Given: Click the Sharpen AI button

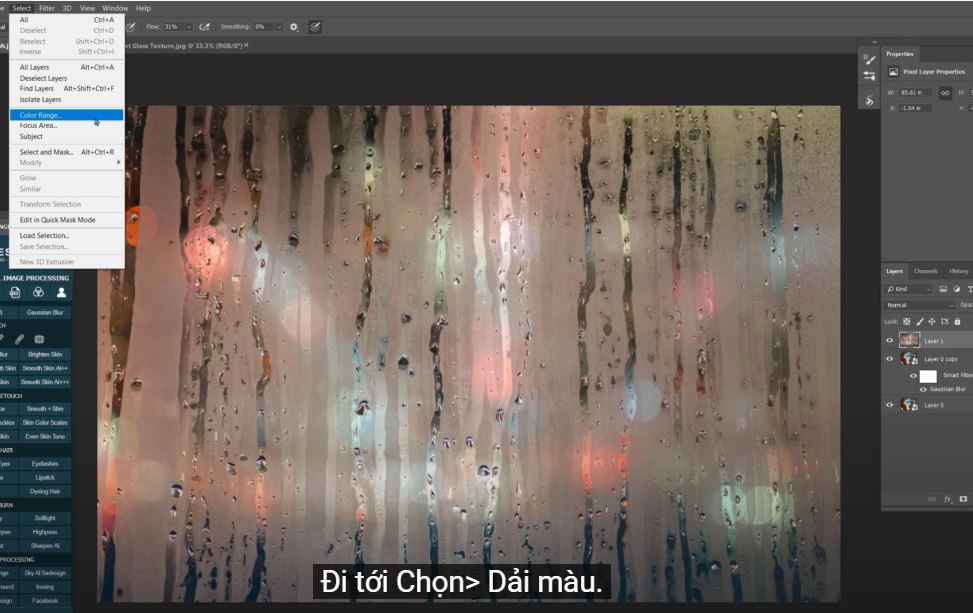Looking at the screenshot, I should point(45,546).
